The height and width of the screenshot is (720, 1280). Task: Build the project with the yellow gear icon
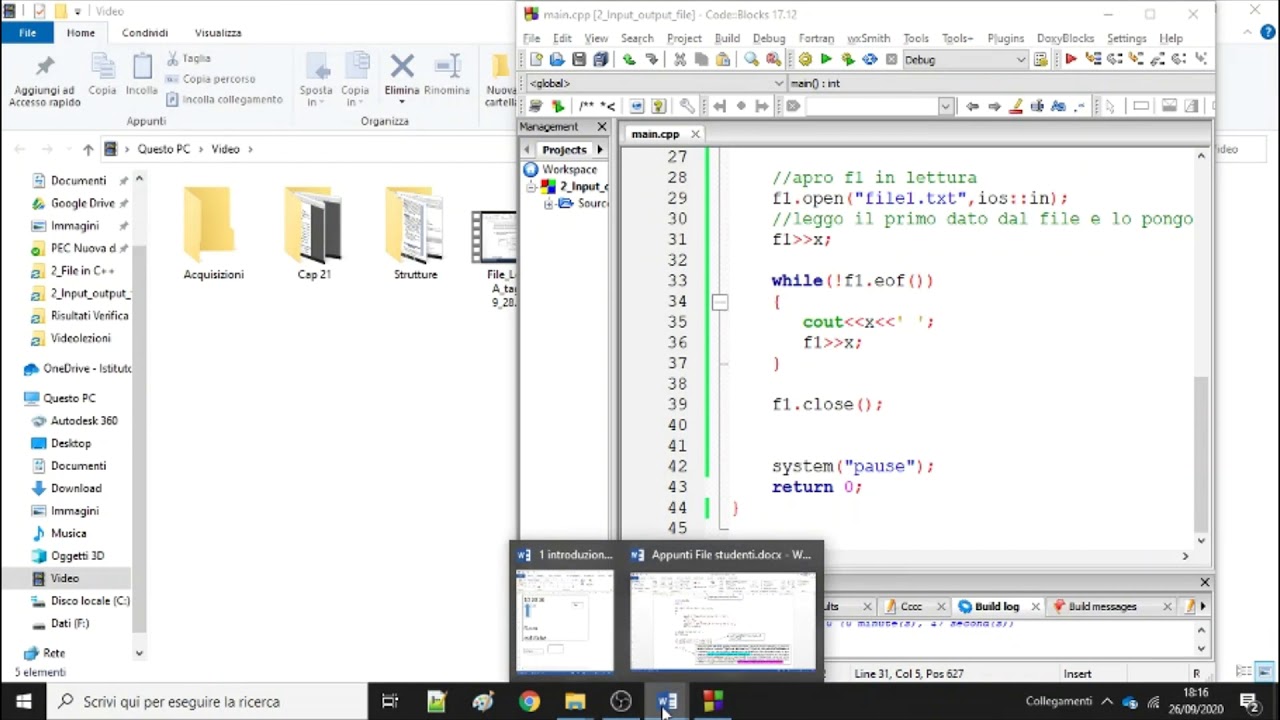tap(804, 60)
